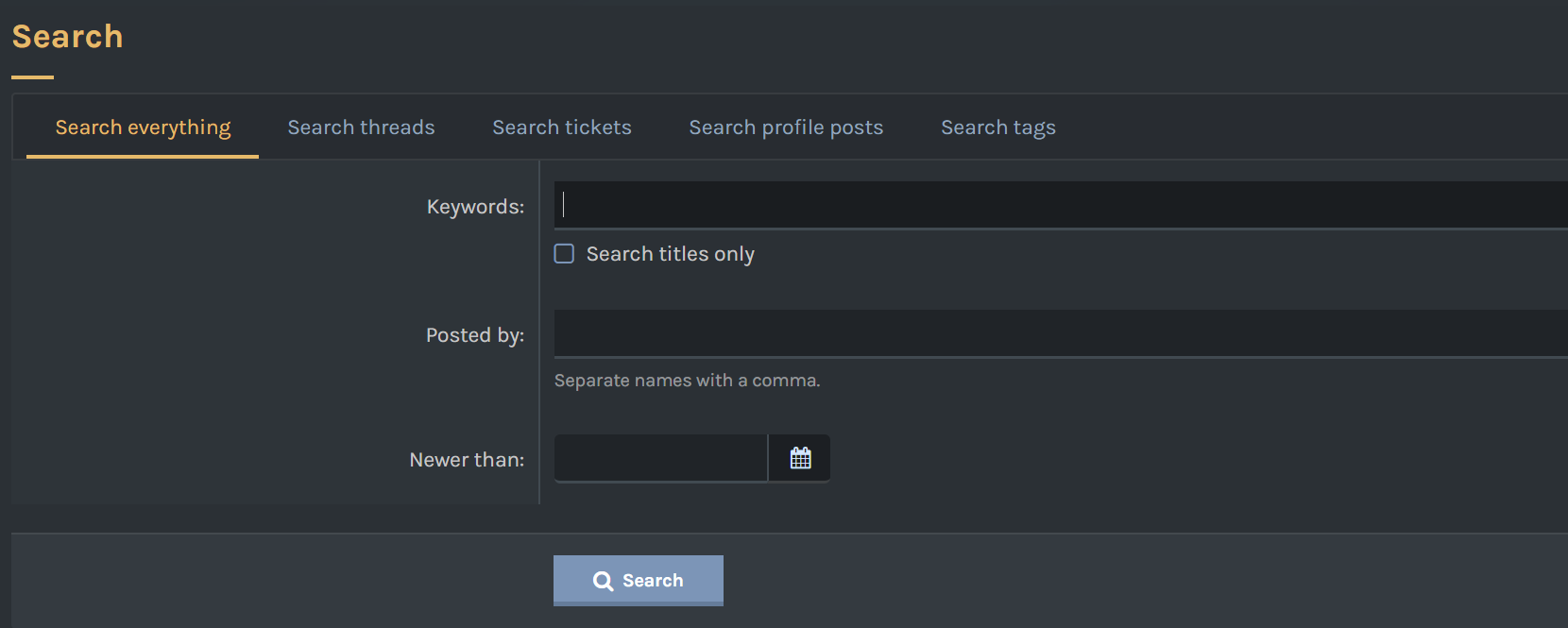Click the 'Separate names with a comma' hint
This screenshot has width=1568, height=628.
[687, 381]
